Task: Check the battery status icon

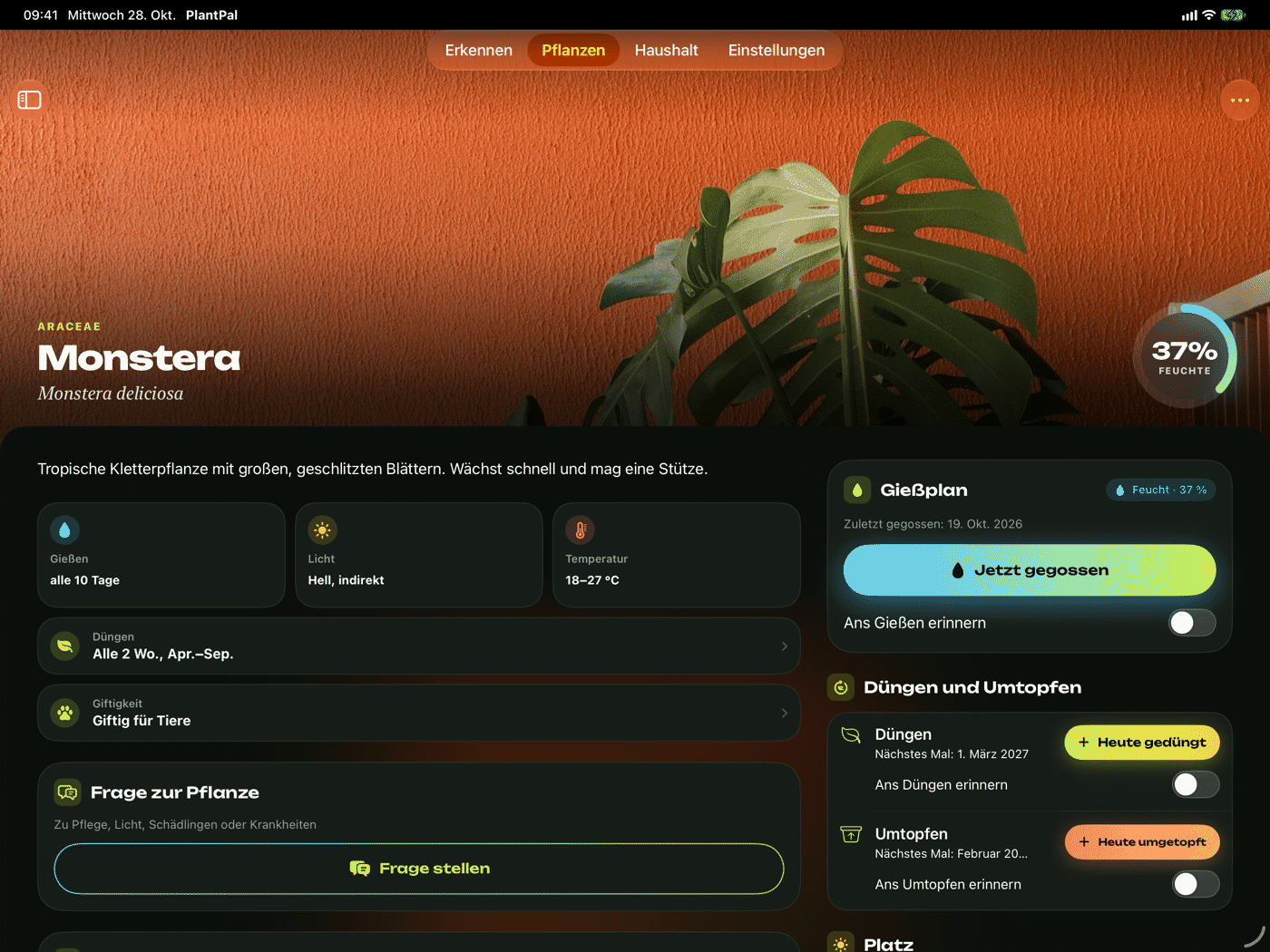Action: tap(1233, 15)
